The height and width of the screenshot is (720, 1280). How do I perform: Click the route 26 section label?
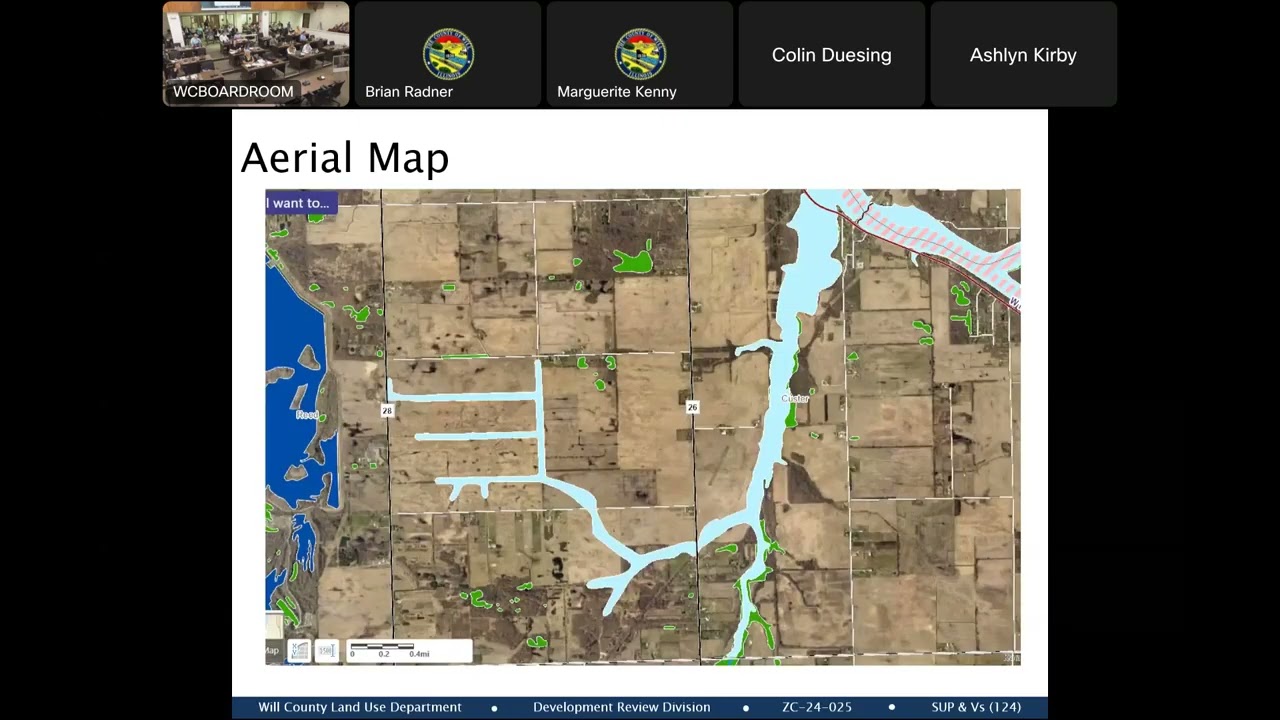click(x=692, y=407)
